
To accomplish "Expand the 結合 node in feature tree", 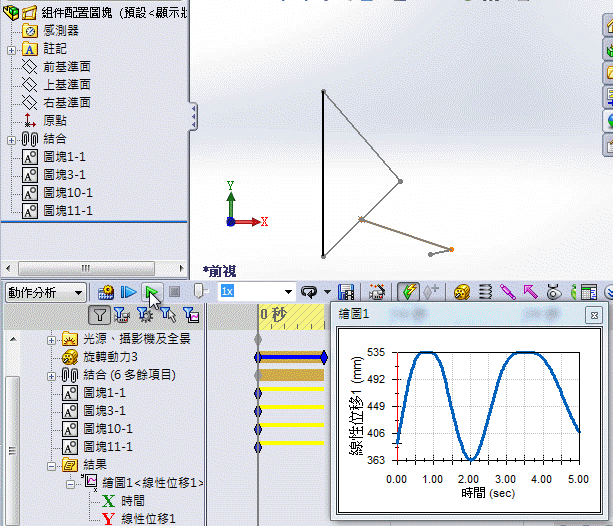I will [11, 140].
